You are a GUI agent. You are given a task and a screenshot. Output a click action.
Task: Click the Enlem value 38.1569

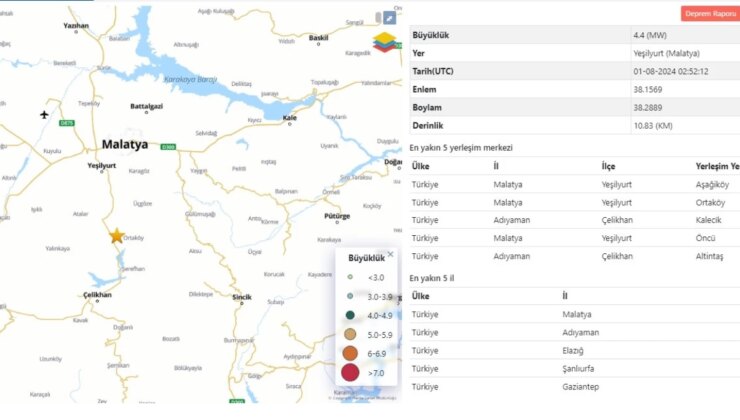coord(648,89)
